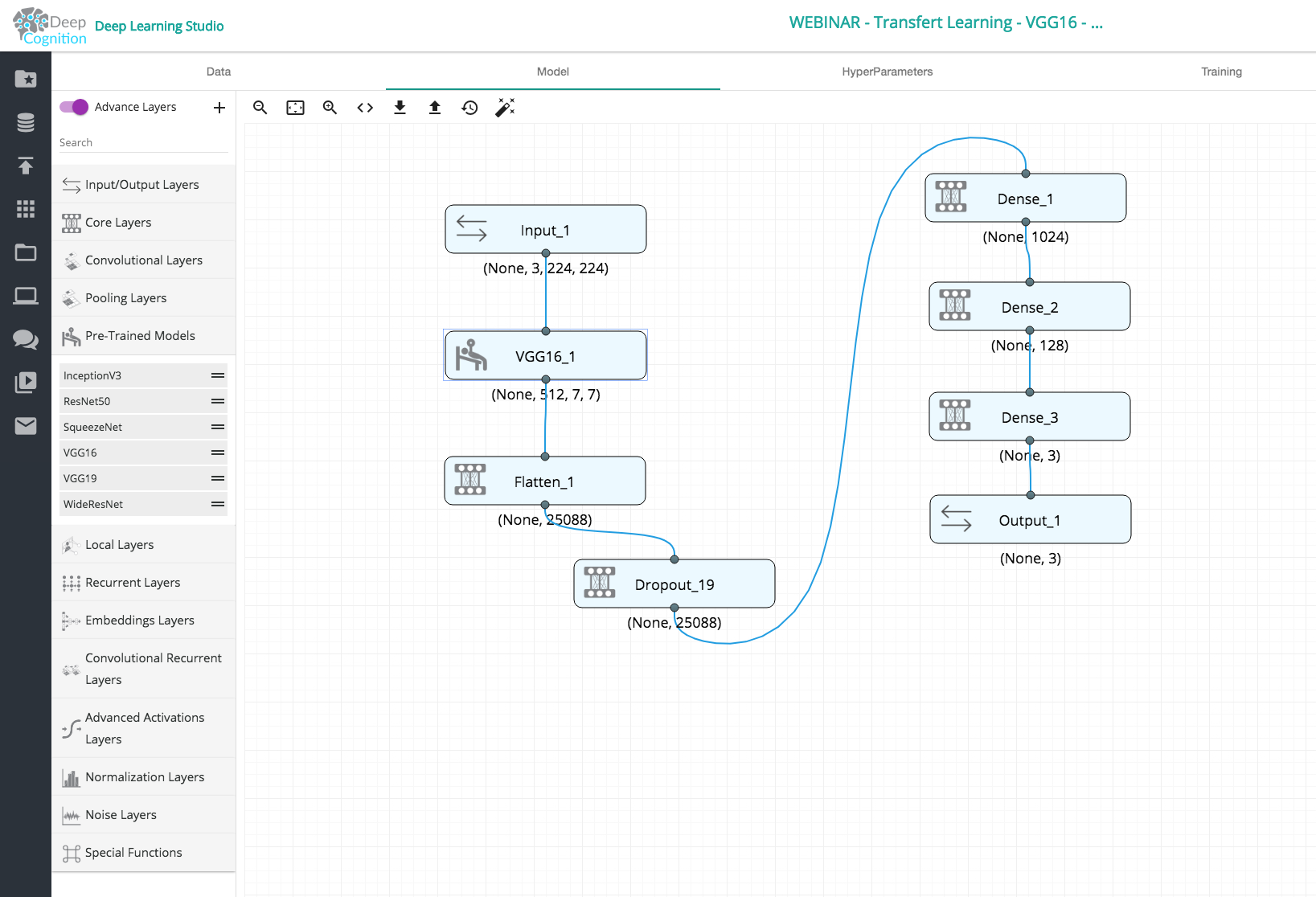Image resolution: width=1316 pixels, height=897 pixels.
Task: Open the starred projects sidebar icon
Action: [x=26, y=79]
